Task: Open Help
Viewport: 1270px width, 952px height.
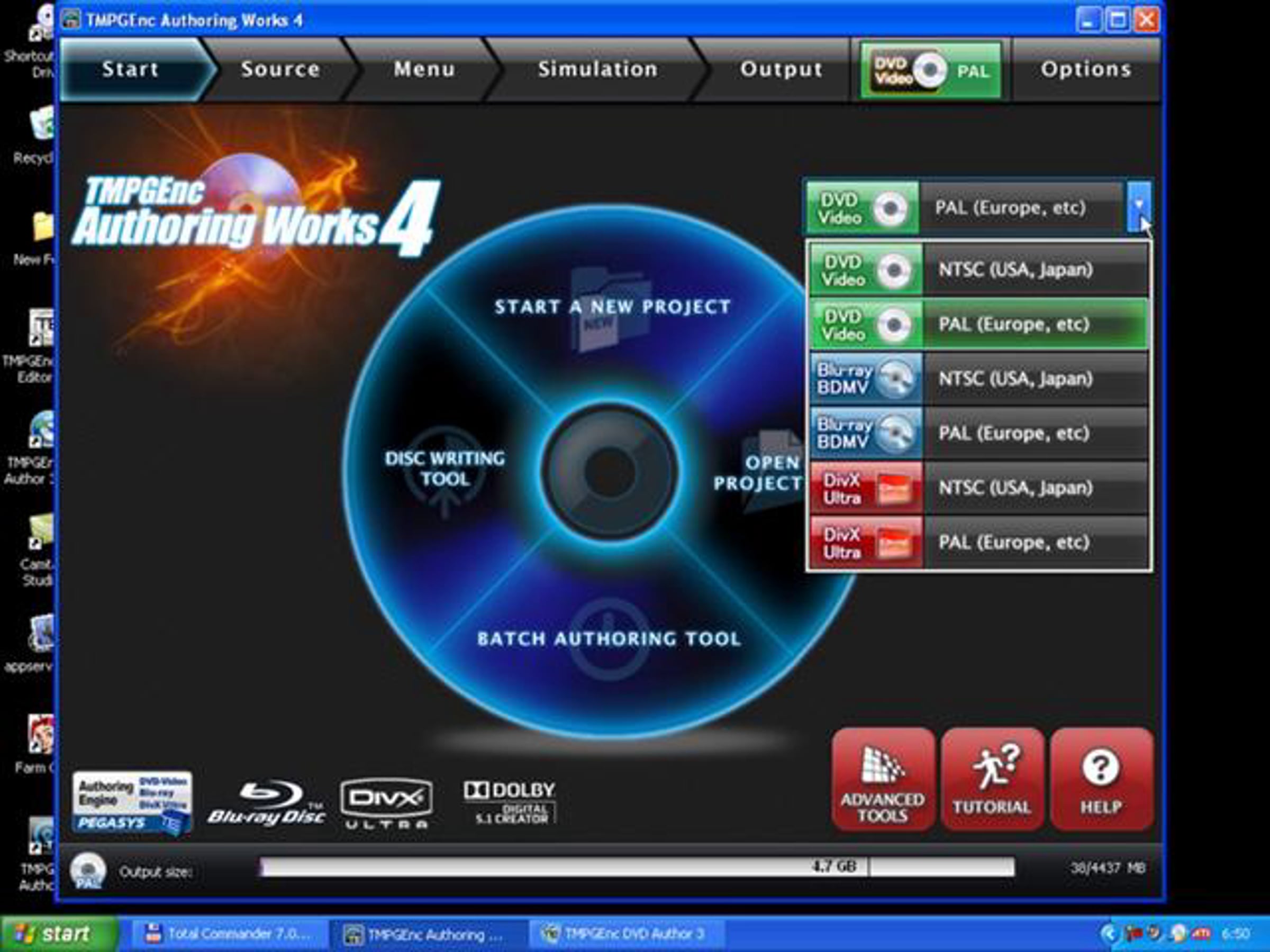Action: click(1101, 779)
